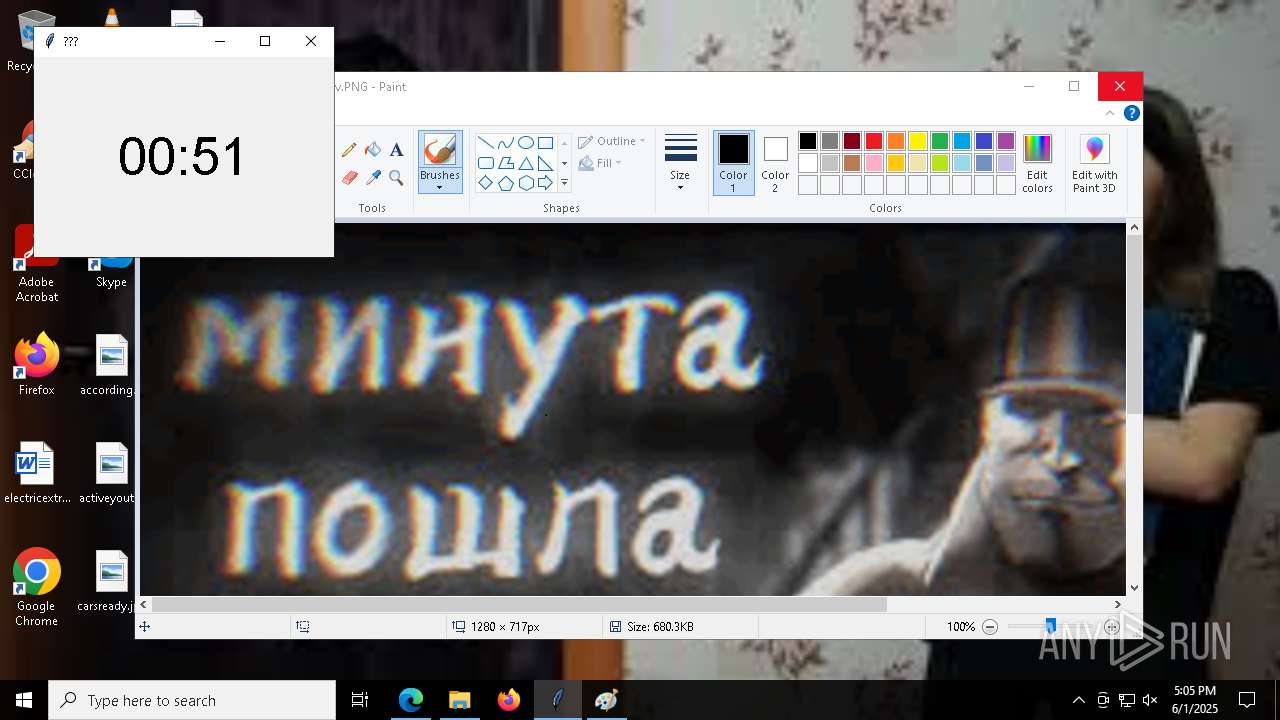Pick the red palette swatch

874,141
